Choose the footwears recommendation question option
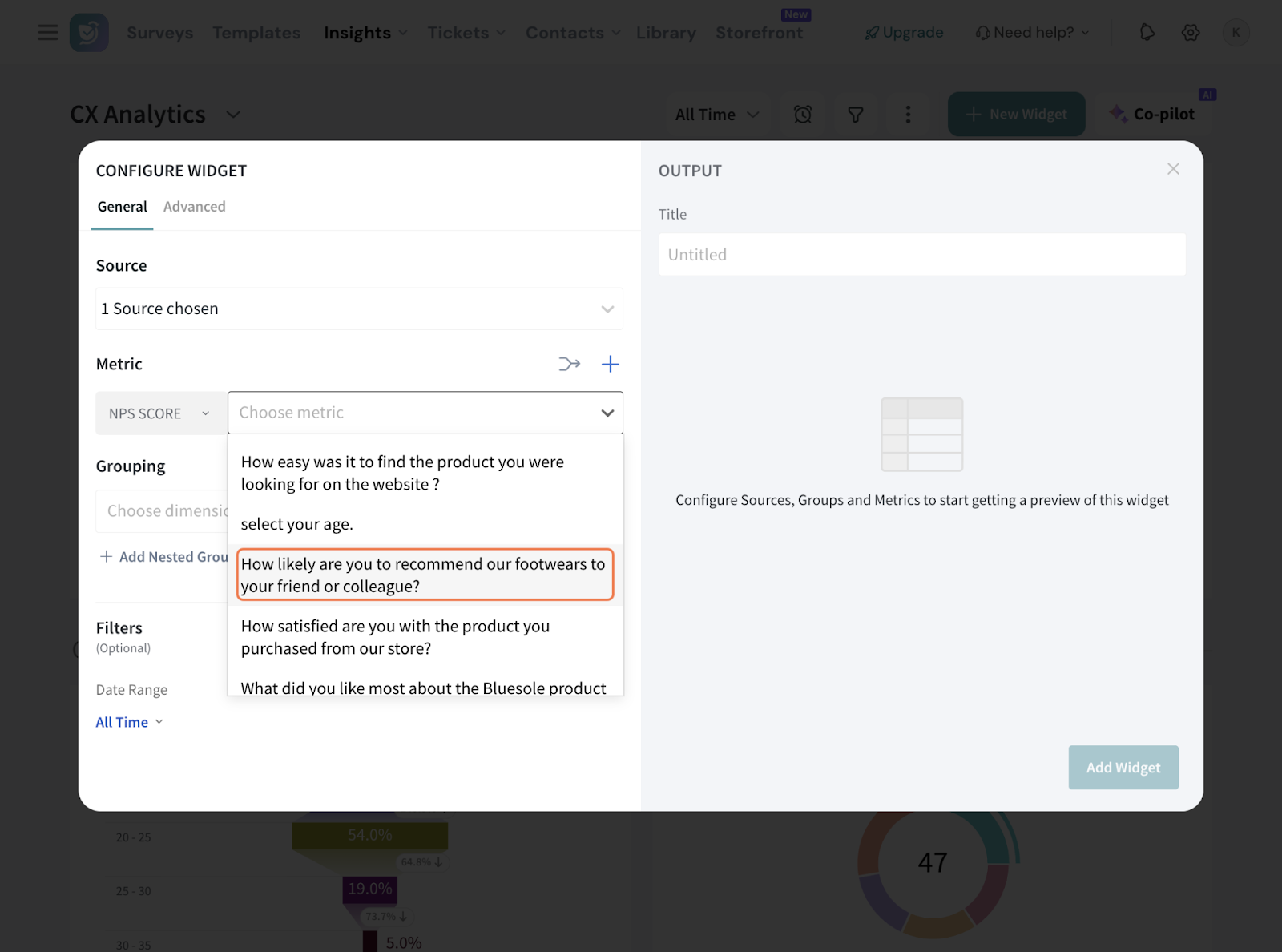 coord(425,575)
